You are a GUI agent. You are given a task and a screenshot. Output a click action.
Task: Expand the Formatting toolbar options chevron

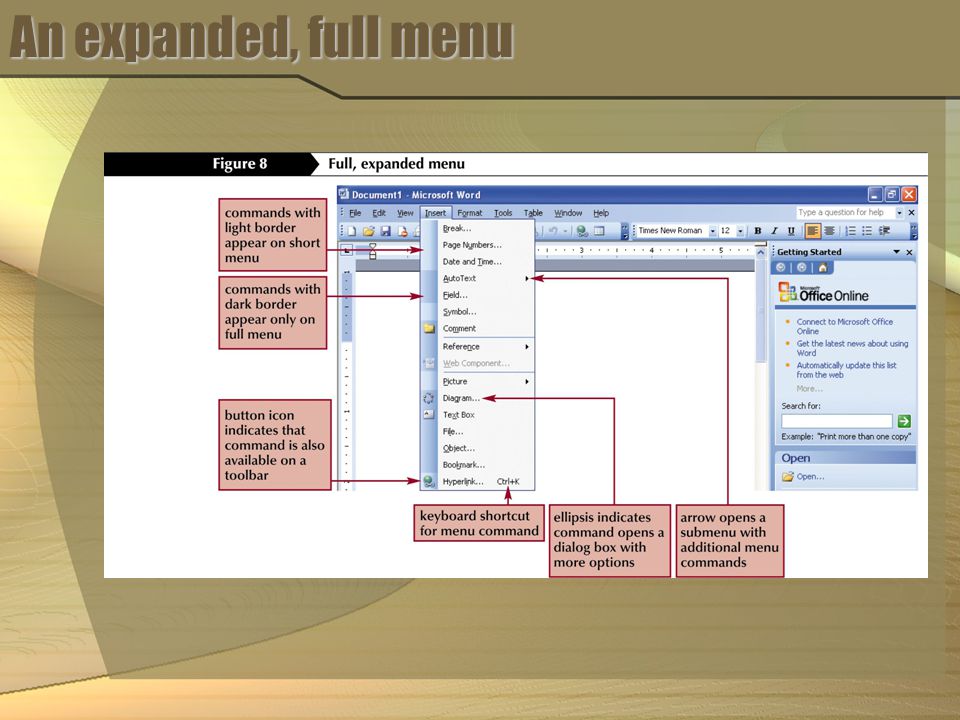[913, 231]
